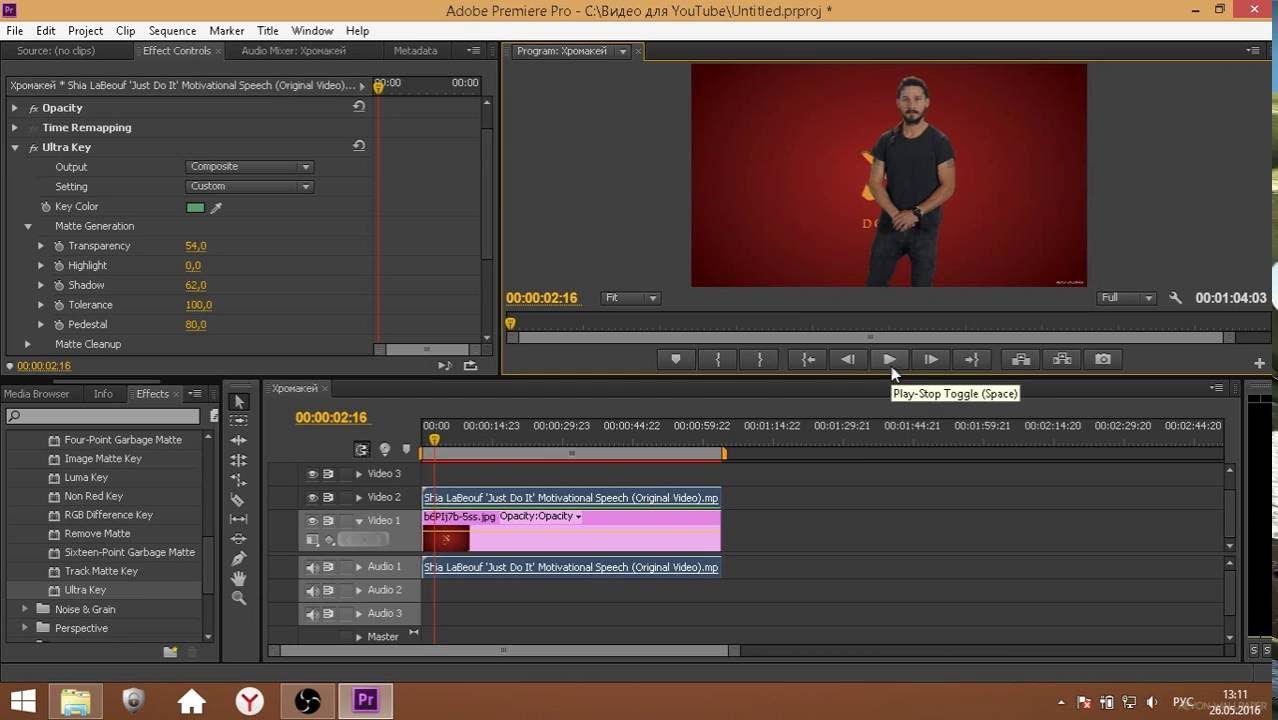Click the Go to In point button
This screenshot has width=1278, height=720.
tap(808, 359)
